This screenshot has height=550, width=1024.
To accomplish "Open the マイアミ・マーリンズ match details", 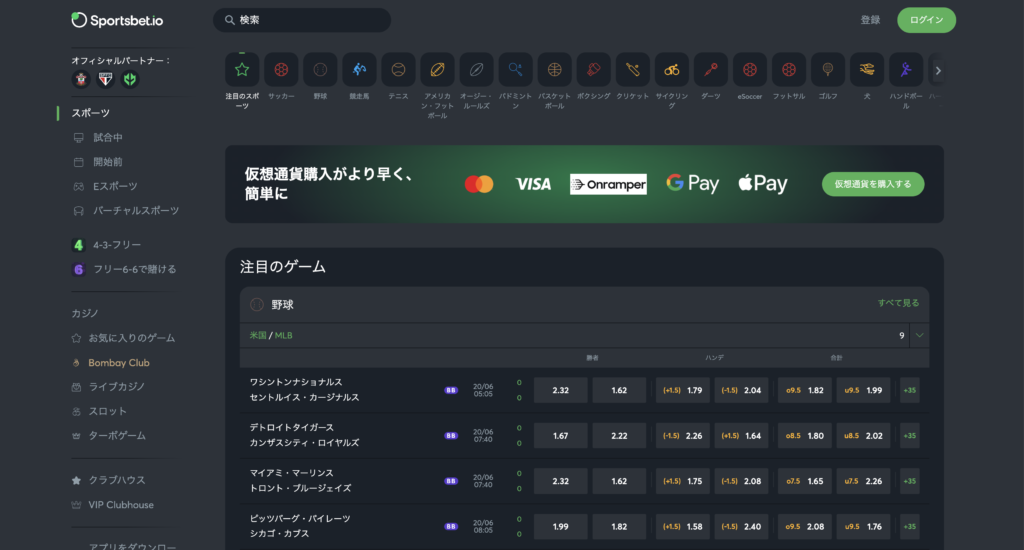I will [x=291, y=473].
